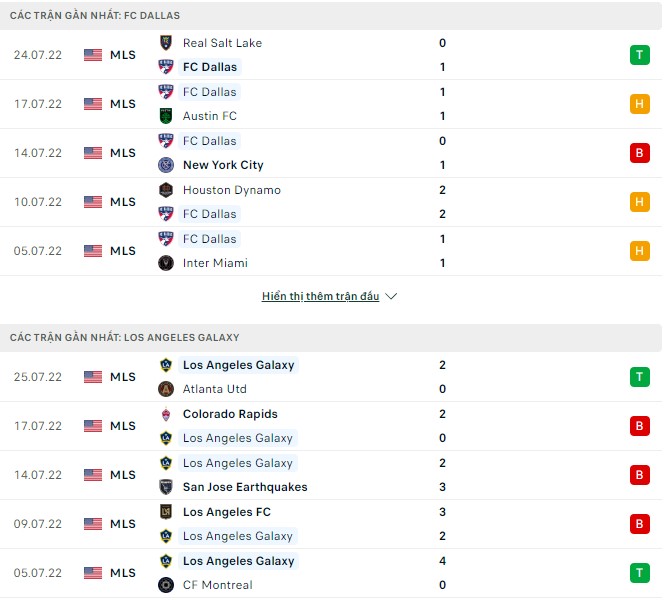This screenshot has width=667, height=600.
Task: Click the Atlanta Utd team logo
Action: pos(166,389)
